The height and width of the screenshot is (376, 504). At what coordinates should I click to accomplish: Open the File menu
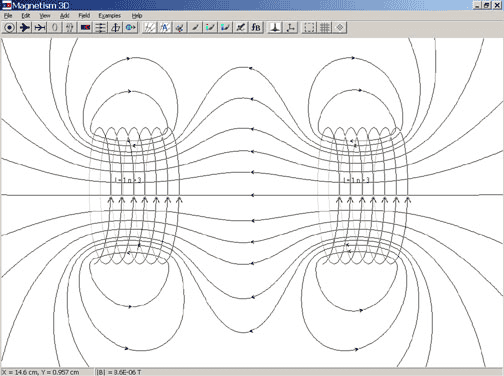click(8, 16)
